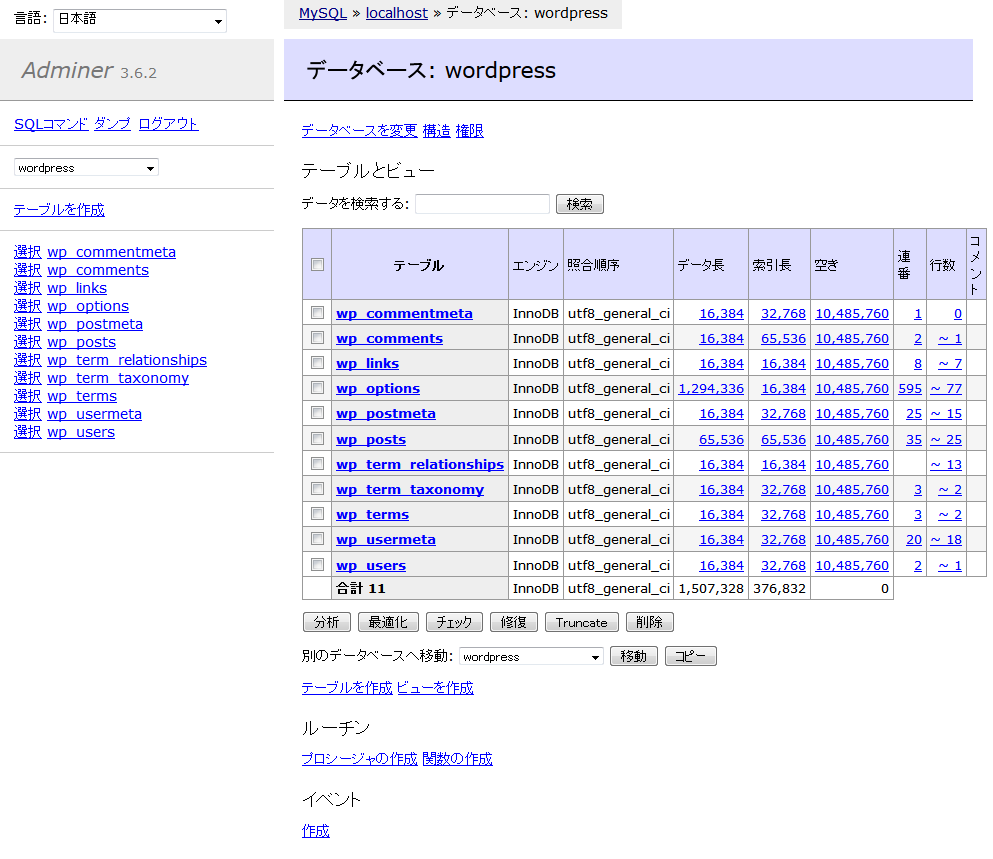This screenshot has height=859, width=993.
Task: Open wp_comments in the sidebar list
Action: [98, 270]
